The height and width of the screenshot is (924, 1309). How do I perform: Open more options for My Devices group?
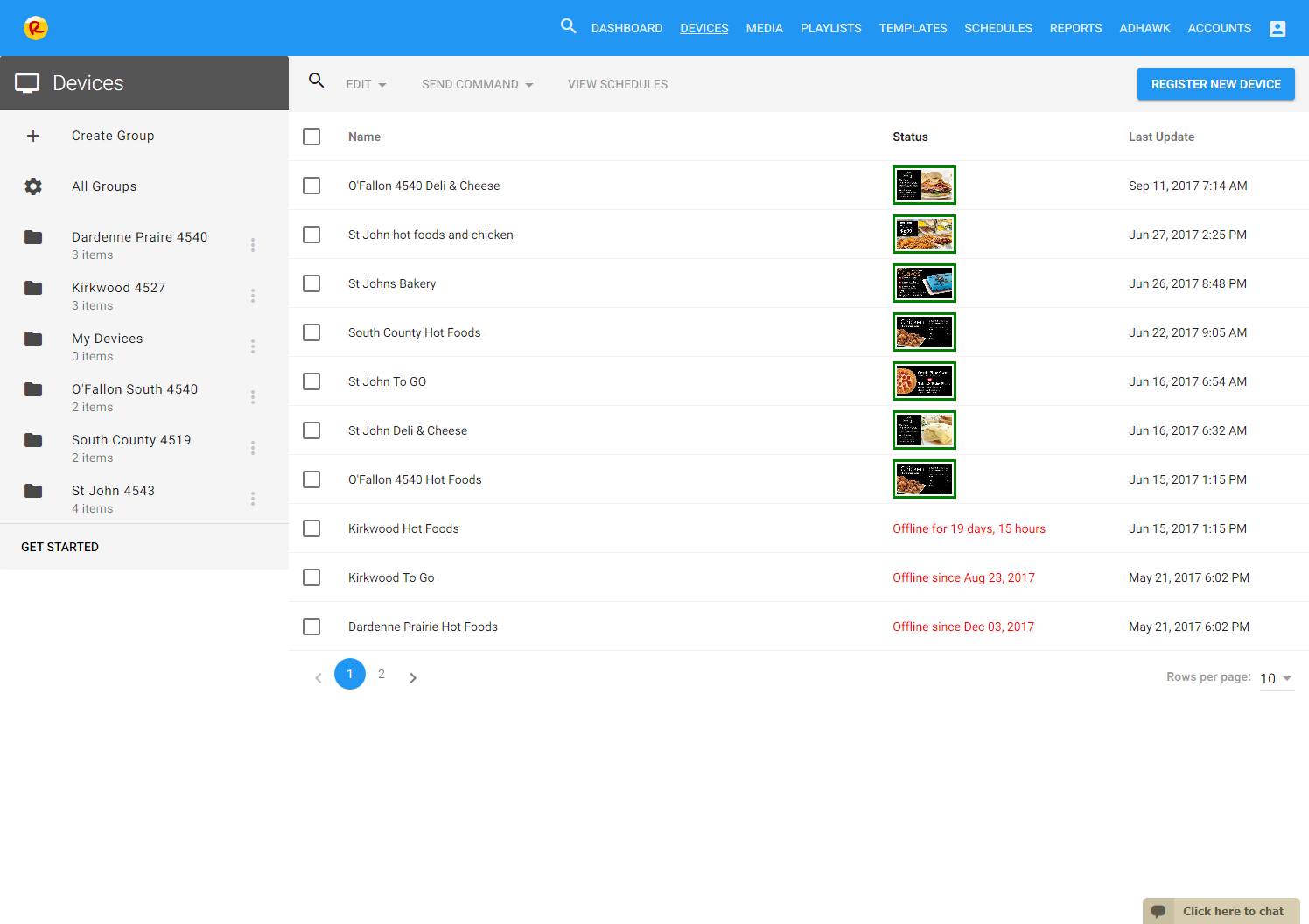coord(253,346)
